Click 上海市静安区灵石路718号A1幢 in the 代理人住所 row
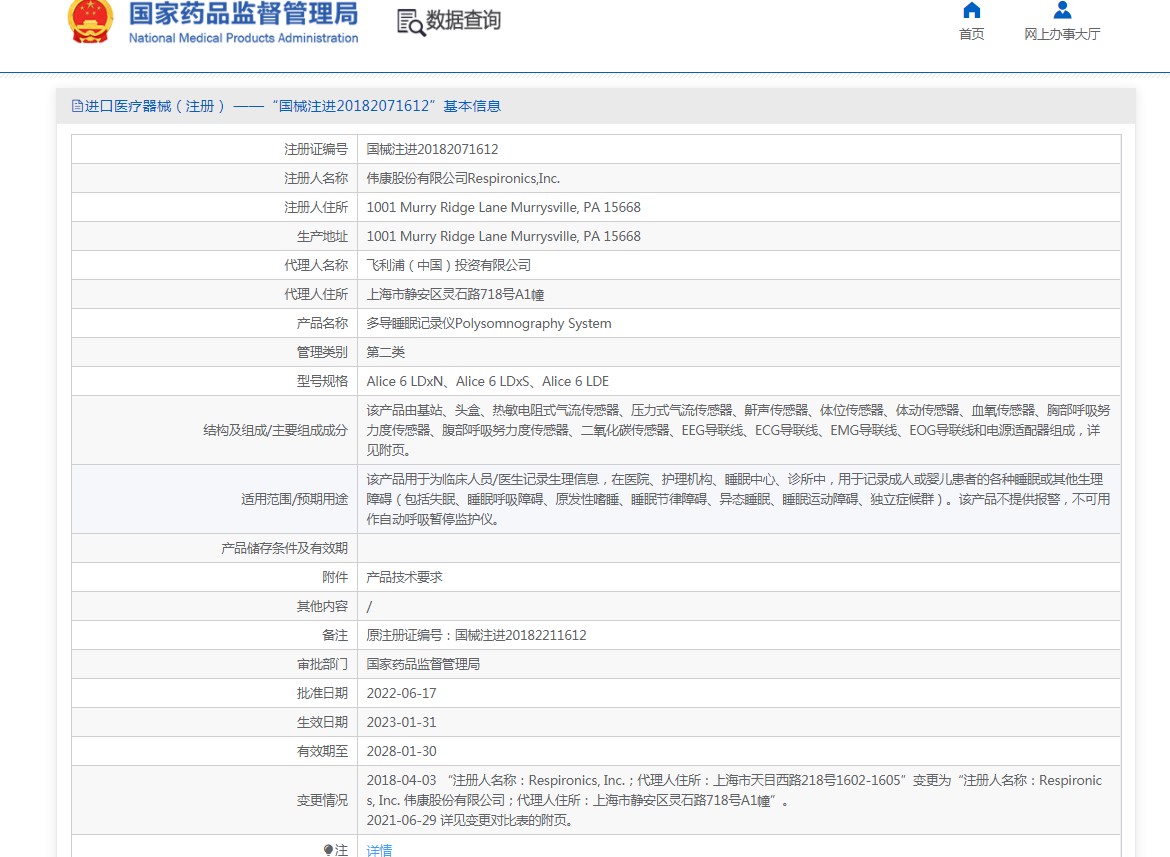This screenshot has height=857, width=1170. [x=455, y=294]
